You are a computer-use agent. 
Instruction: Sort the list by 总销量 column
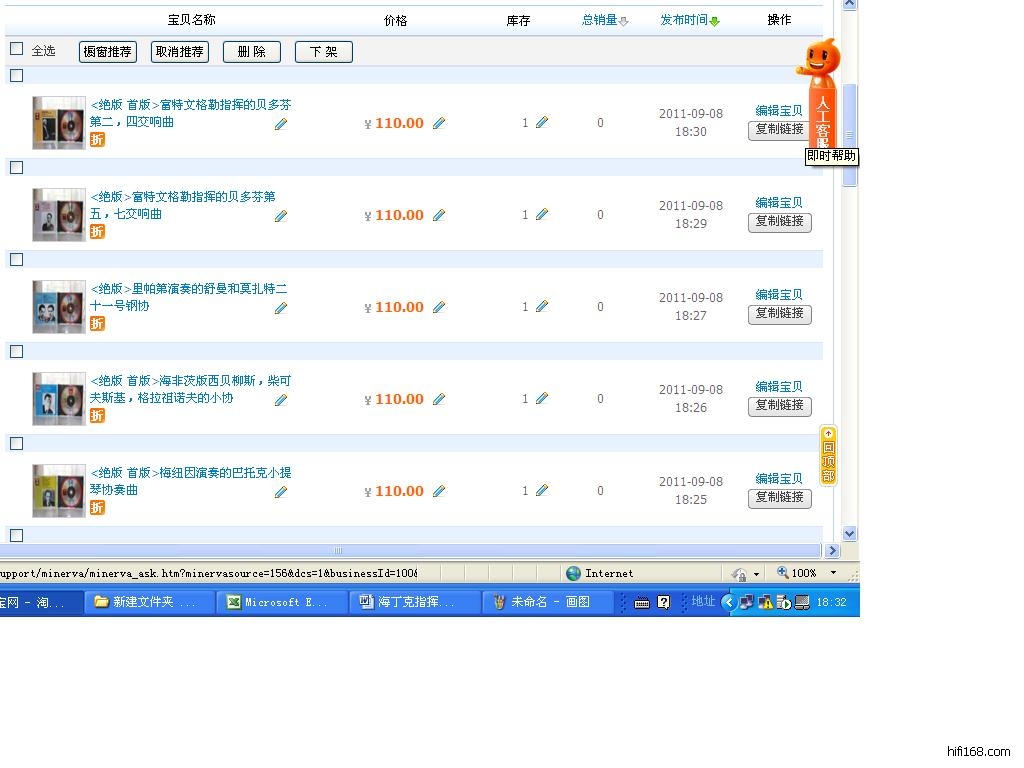[x=600, y=20]
